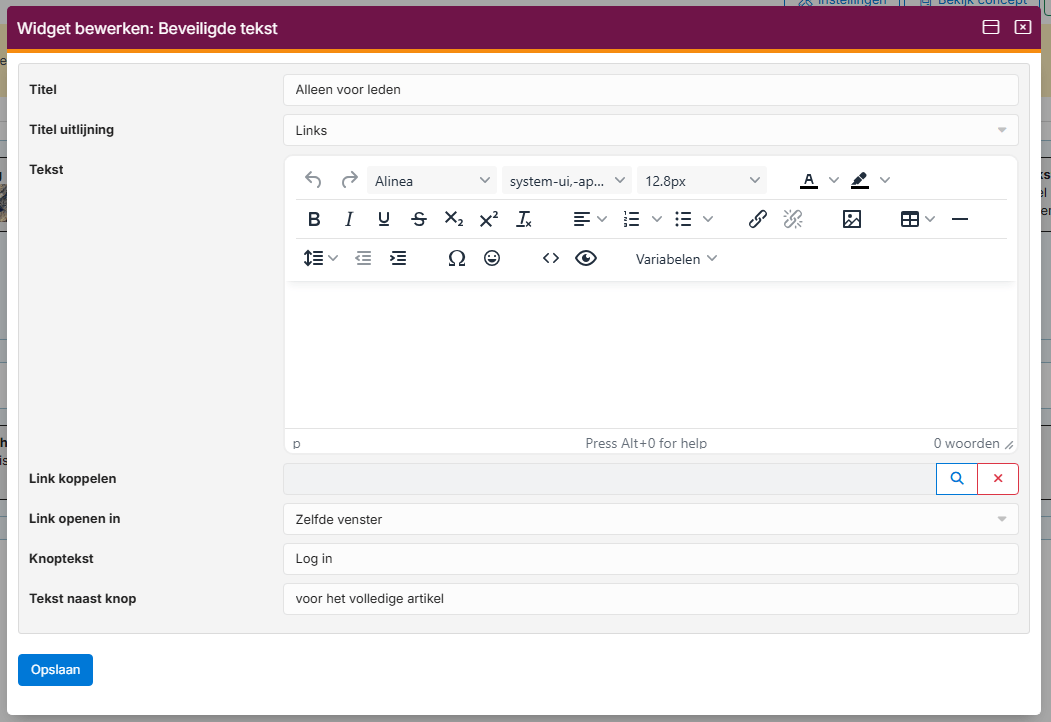The height and width of the screenshot is (722, 1051).
Task: Click the clear formatting icon
Action: coord(524,219)
